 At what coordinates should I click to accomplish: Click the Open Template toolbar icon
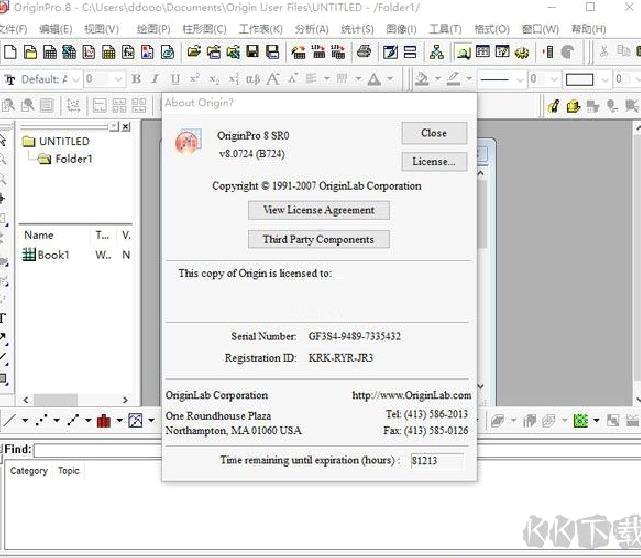tap(213, 52)
